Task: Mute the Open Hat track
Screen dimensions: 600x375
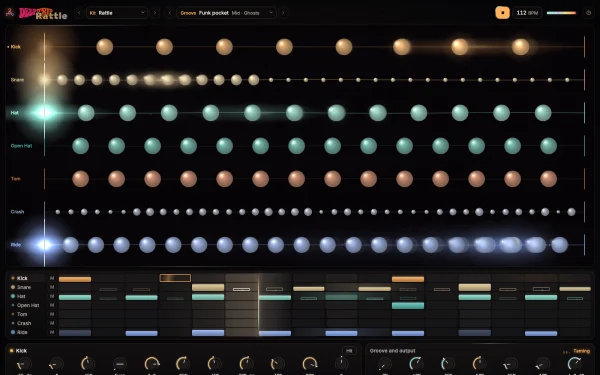Action: click(x=52, y=305)
